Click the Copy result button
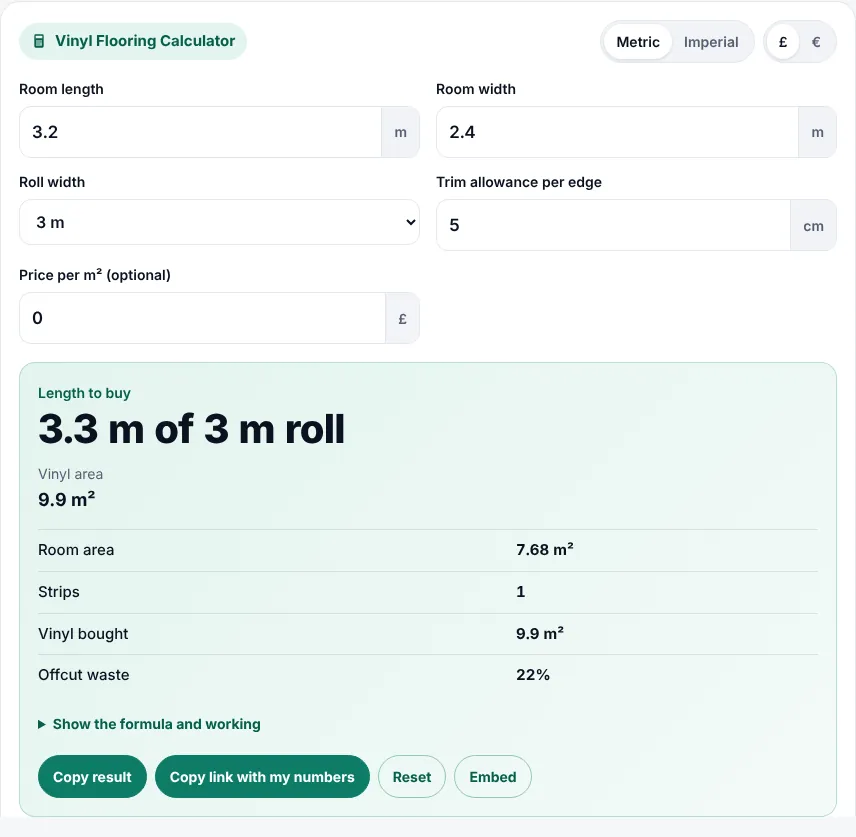The width and height of the screenshot is (856, 837). [x=92, y=776]
